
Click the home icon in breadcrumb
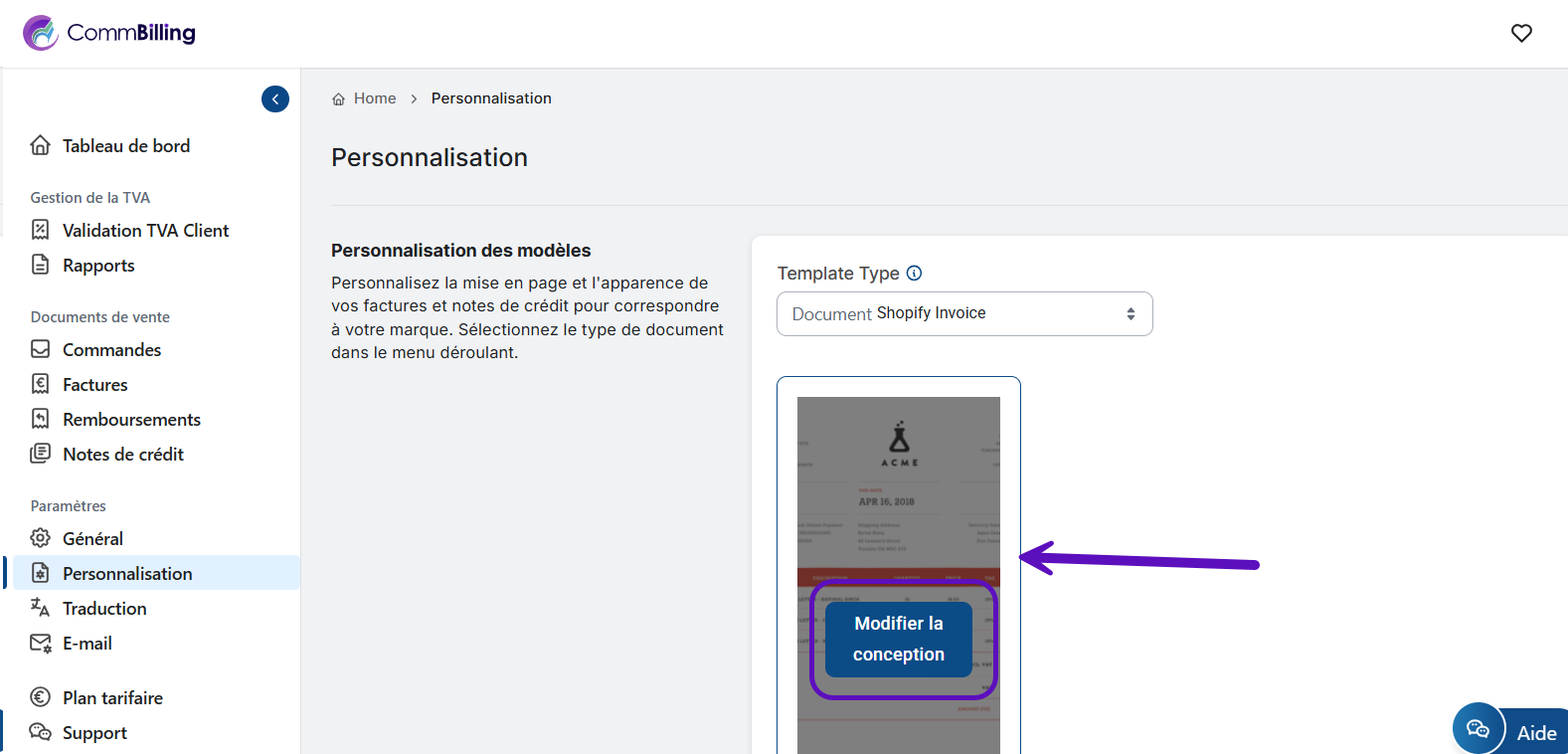(338, 98)
